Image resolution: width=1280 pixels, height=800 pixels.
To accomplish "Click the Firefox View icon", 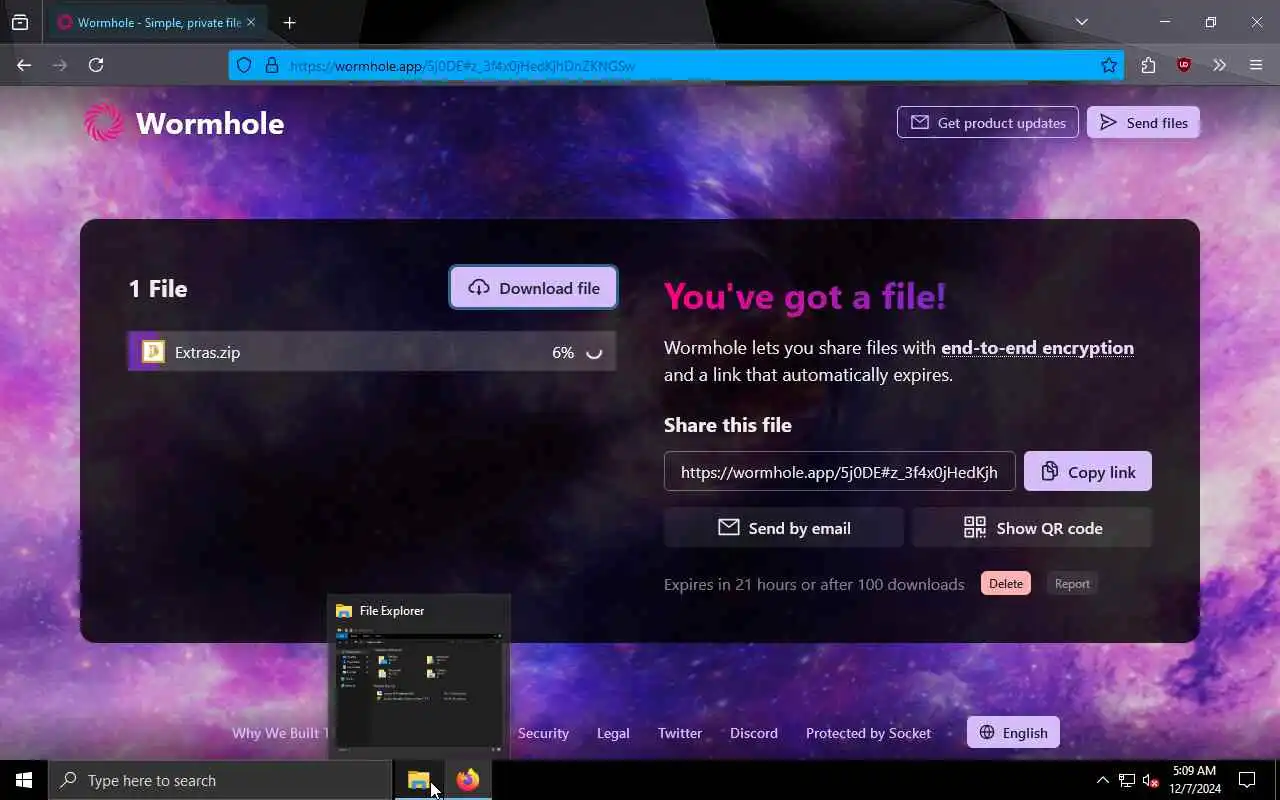I will pyautogui.click(x=20, y=22).
